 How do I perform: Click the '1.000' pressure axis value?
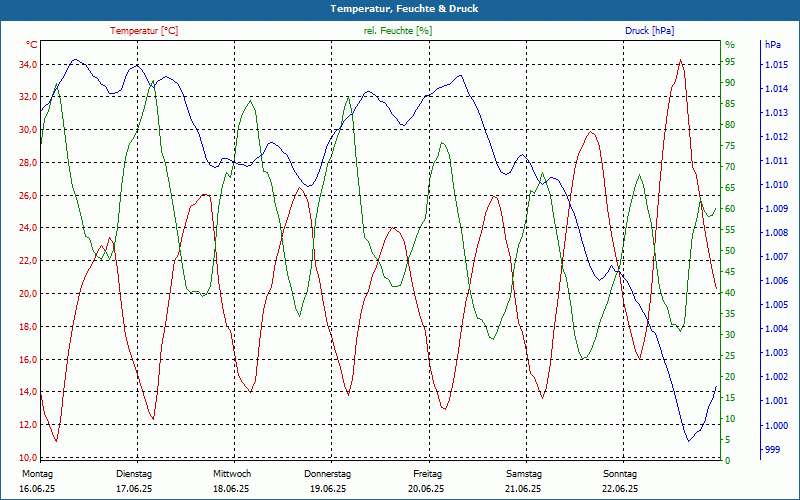tap(776, 425)
